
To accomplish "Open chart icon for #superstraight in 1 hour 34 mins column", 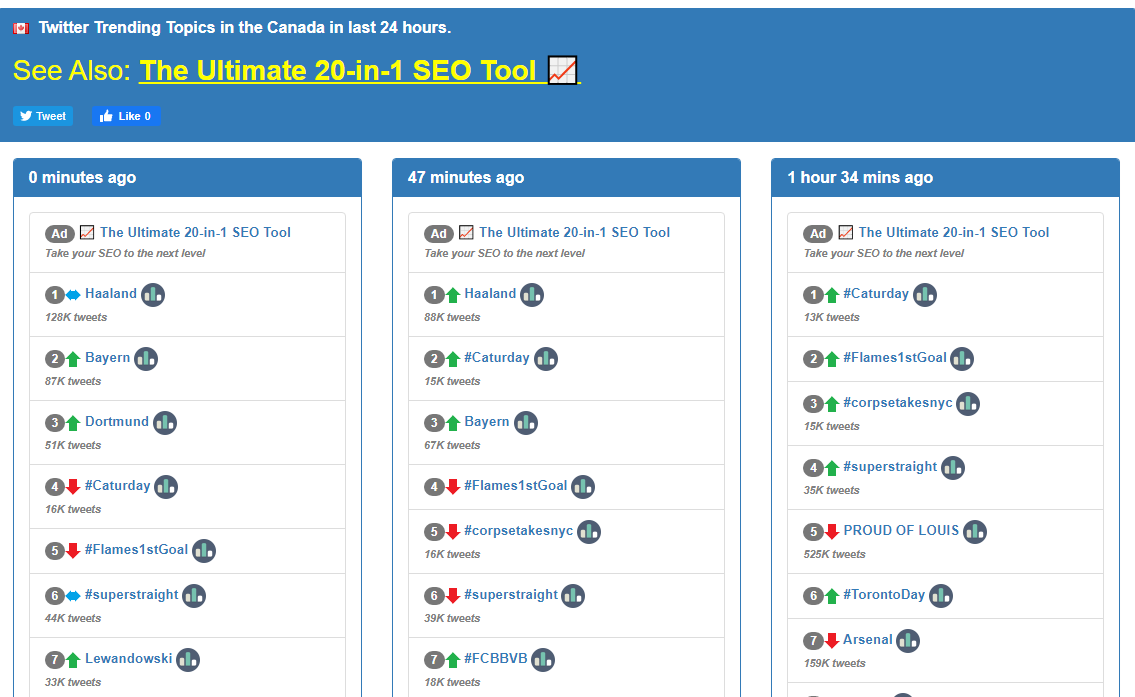I will pyautogui.click(x=953, y=468).
